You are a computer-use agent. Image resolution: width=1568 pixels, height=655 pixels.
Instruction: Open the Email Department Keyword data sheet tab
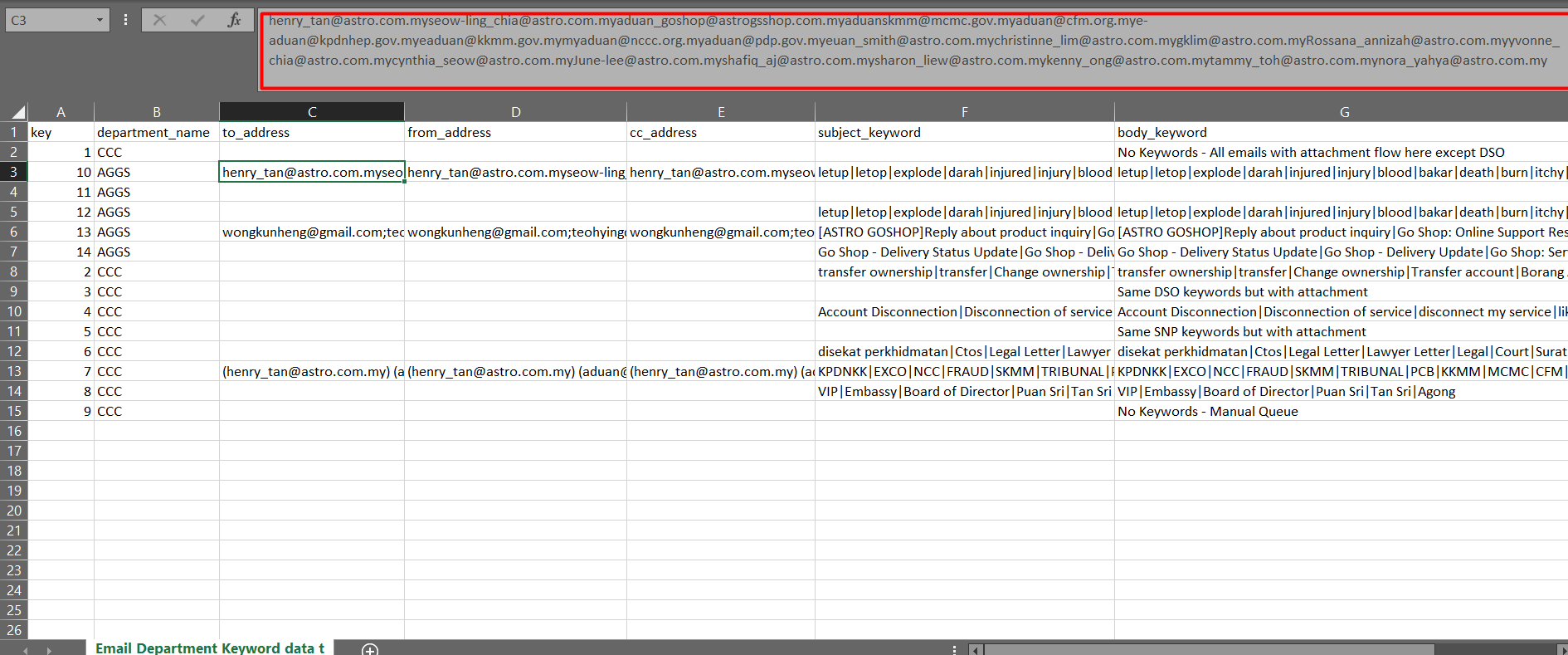(210, 648)
